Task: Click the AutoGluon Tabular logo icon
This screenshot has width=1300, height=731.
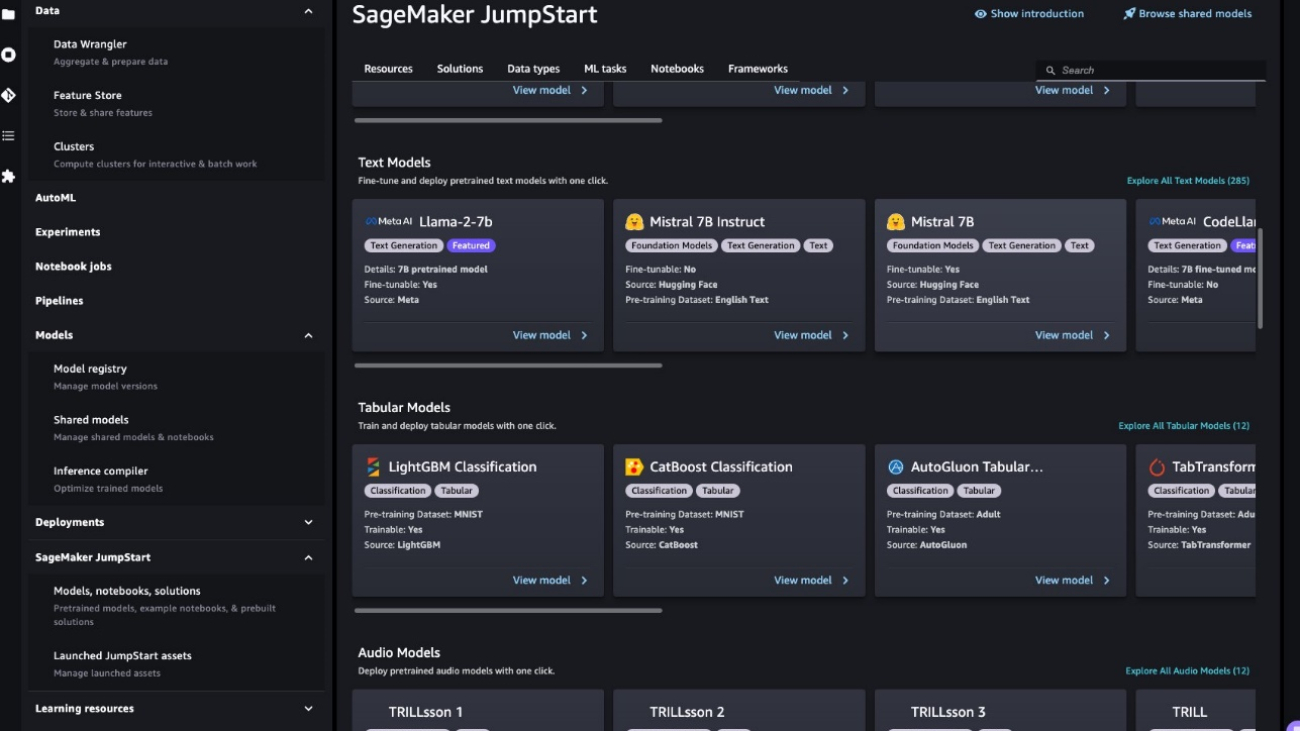Action: tap(896, 467)
